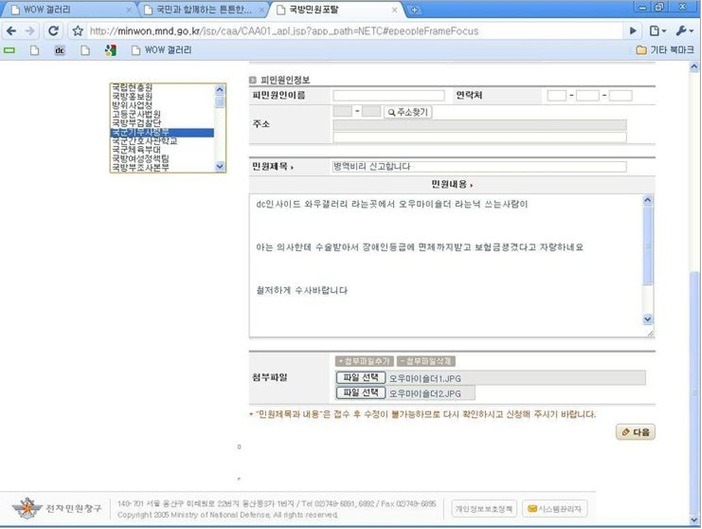Open the wrench settings menu
Screen dimensions: 702x529
coord(684,31)
